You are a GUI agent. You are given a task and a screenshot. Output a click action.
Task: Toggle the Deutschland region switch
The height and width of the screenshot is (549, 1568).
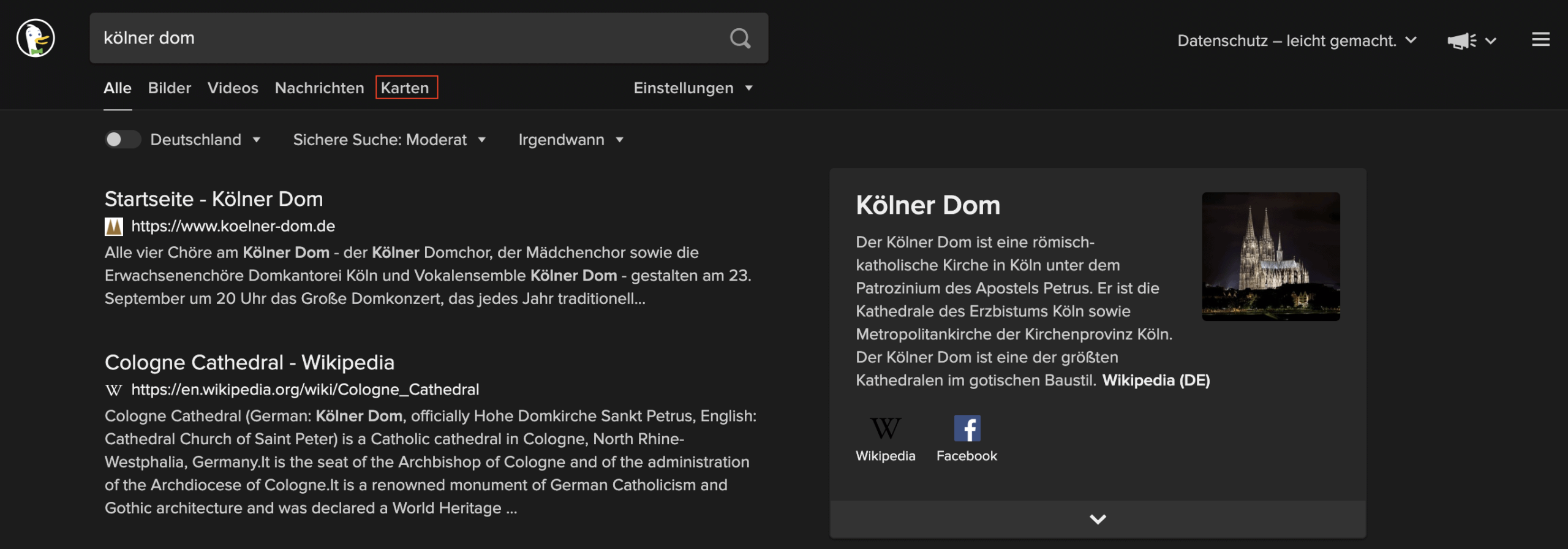click(123, 139)
